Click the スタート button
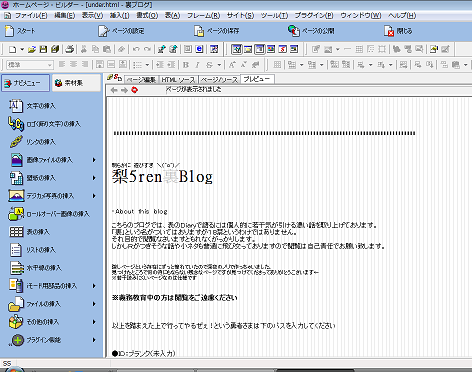The image size is (472, 372). (x=20, y=31)
